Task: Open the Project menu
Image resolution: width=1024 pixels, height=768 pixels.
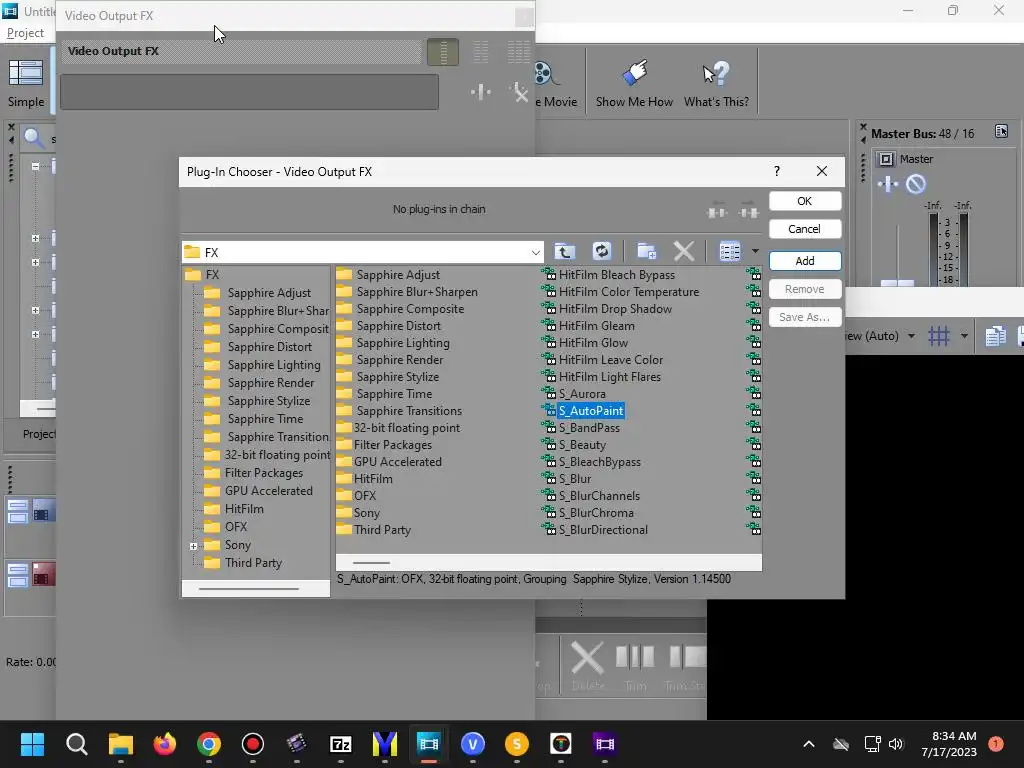Action: pyautogui.click(x=25, y=33)
